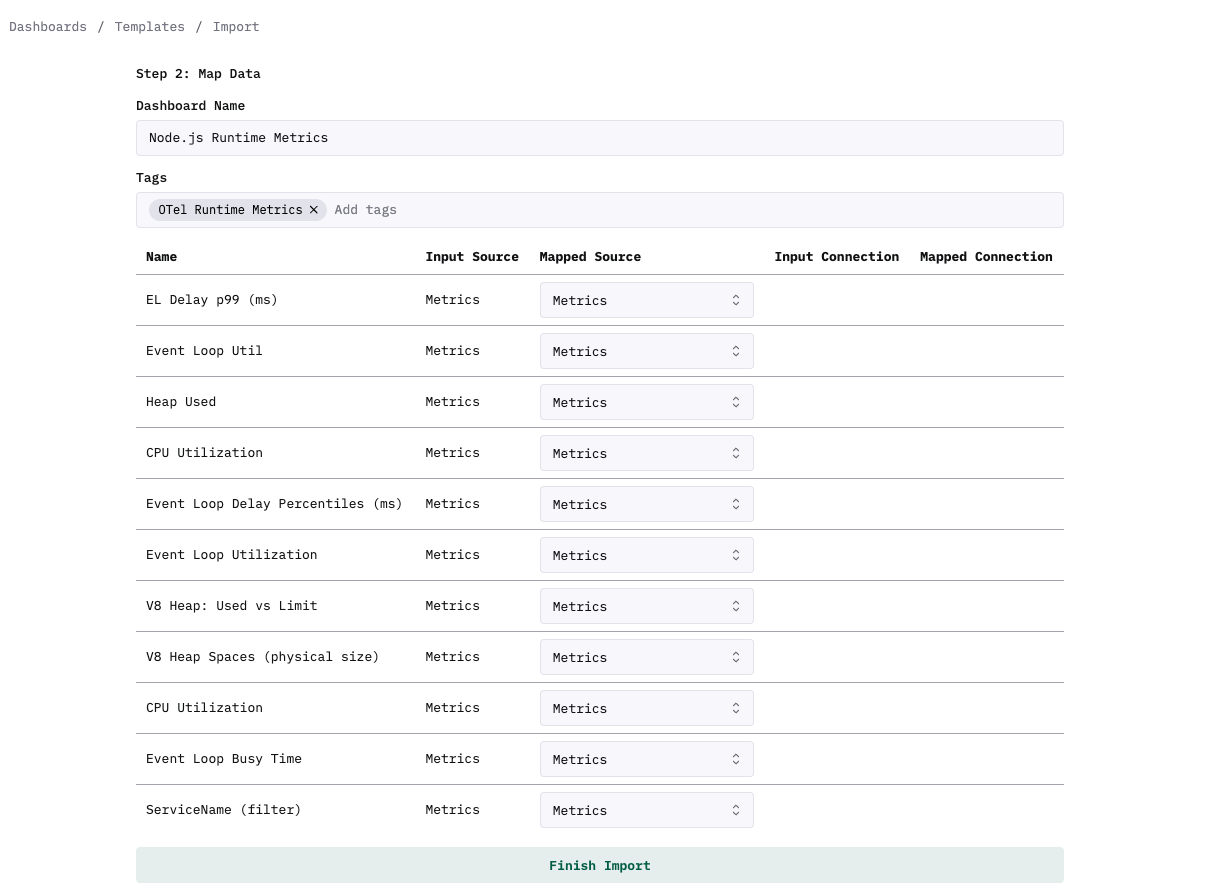Expand Mapped Source for Heap Used
The image size is (1210, 892).
[646, 402]
